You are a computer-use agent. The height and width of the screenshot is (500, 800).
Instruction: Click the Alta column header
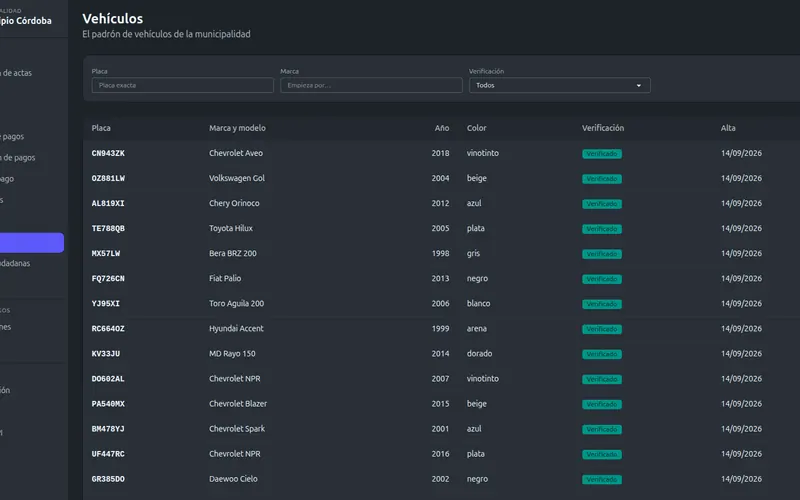coord(728,128)
